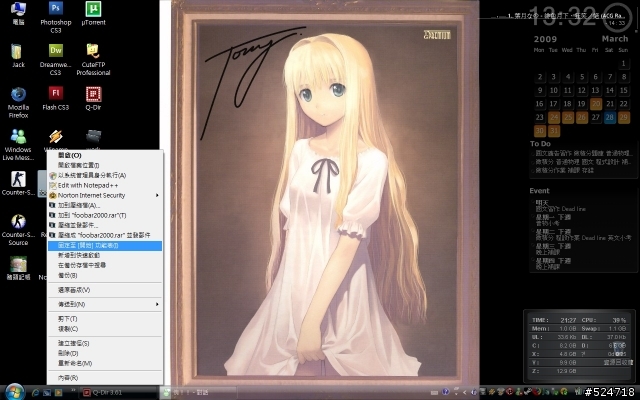This screenshot has height=400, width=640.
Task: Select the µTorrent desktop shortcut
Action: pyautogui.click(x=93, y=14)
